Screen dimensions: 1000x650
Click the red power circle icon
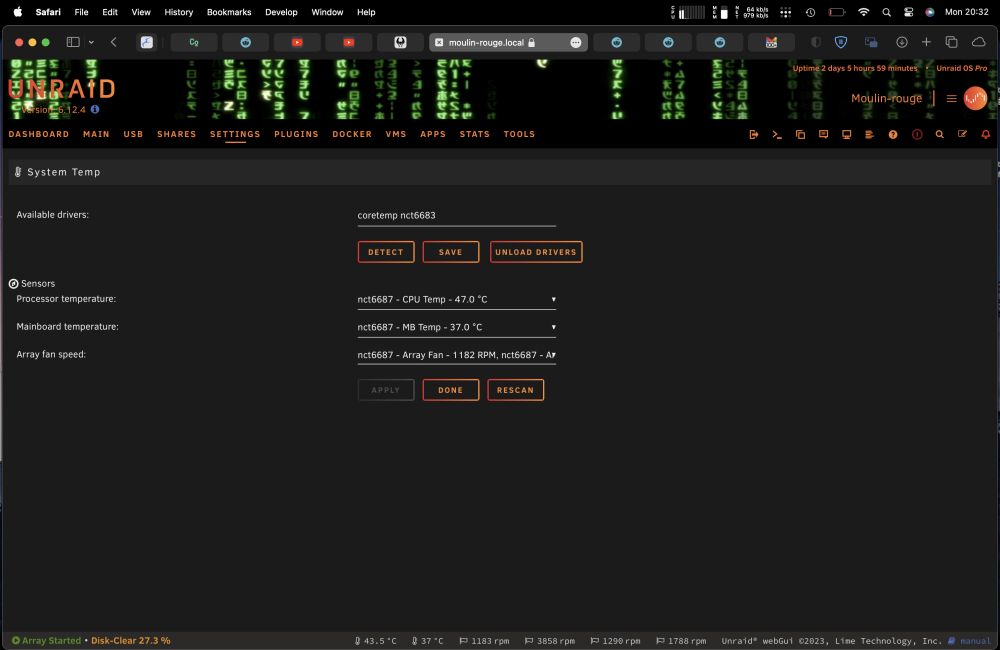point(917,135)
